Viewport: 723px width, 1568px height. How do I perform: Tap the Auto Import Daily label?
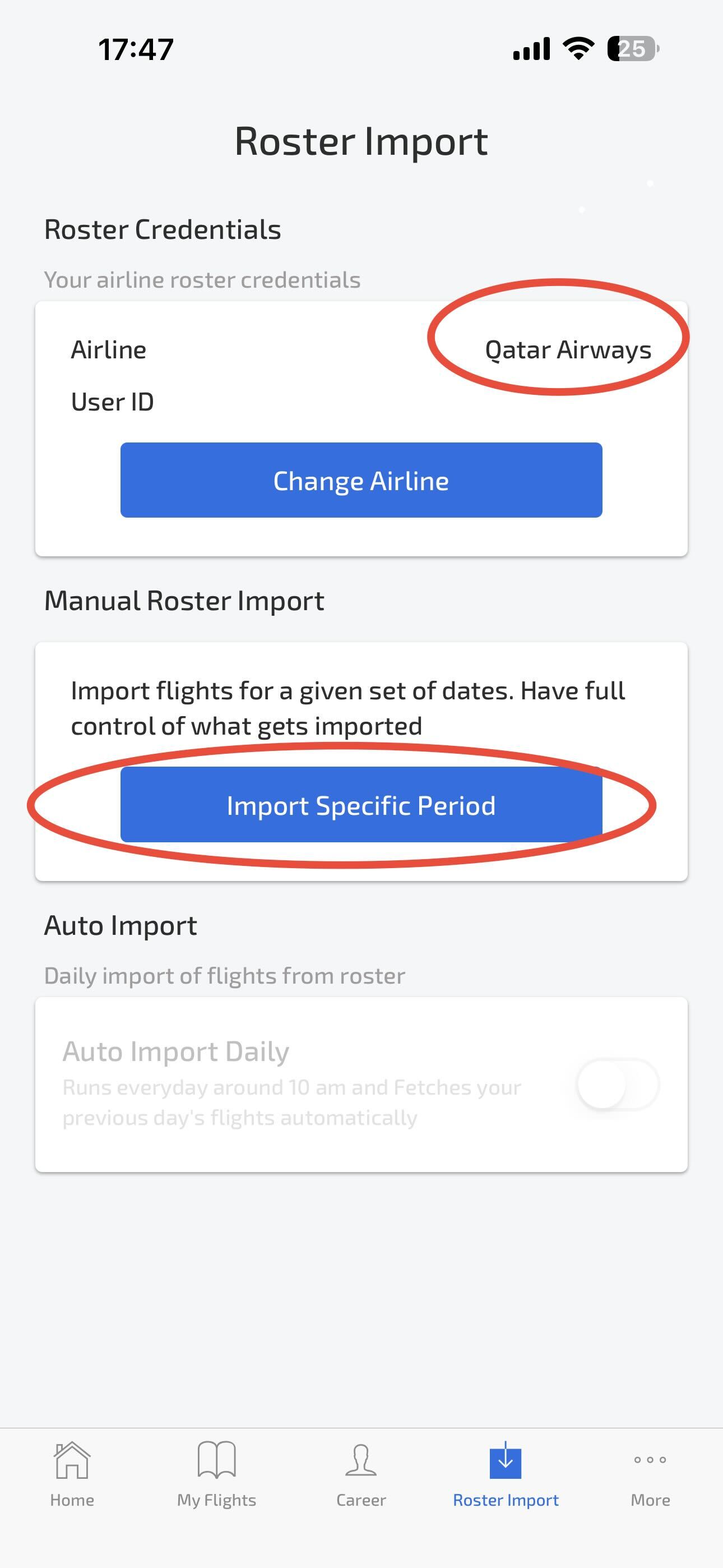(x=176, y=1051)
